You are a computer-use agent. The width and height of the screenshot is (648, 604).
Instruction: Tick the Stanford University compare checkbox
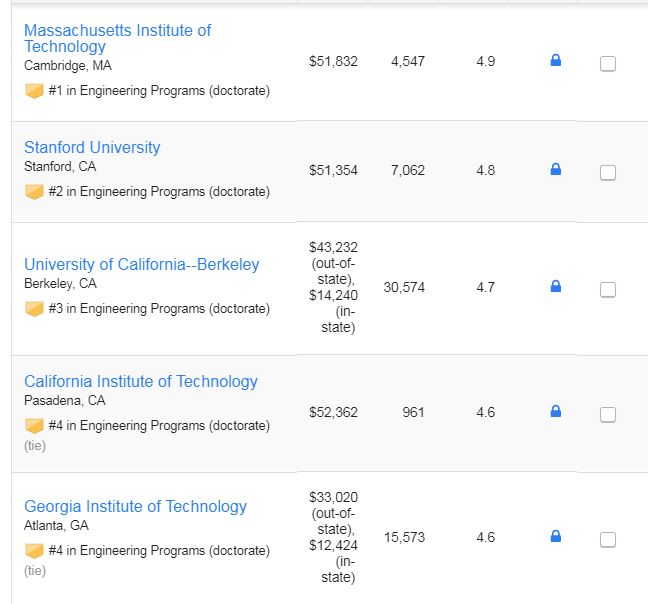[x=608, y=173]
